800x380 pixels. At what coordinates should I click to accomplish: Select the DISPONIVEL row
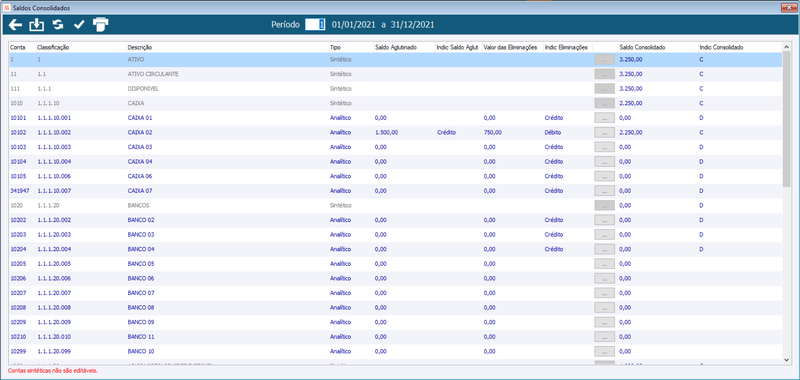click(x=395, y=89)
